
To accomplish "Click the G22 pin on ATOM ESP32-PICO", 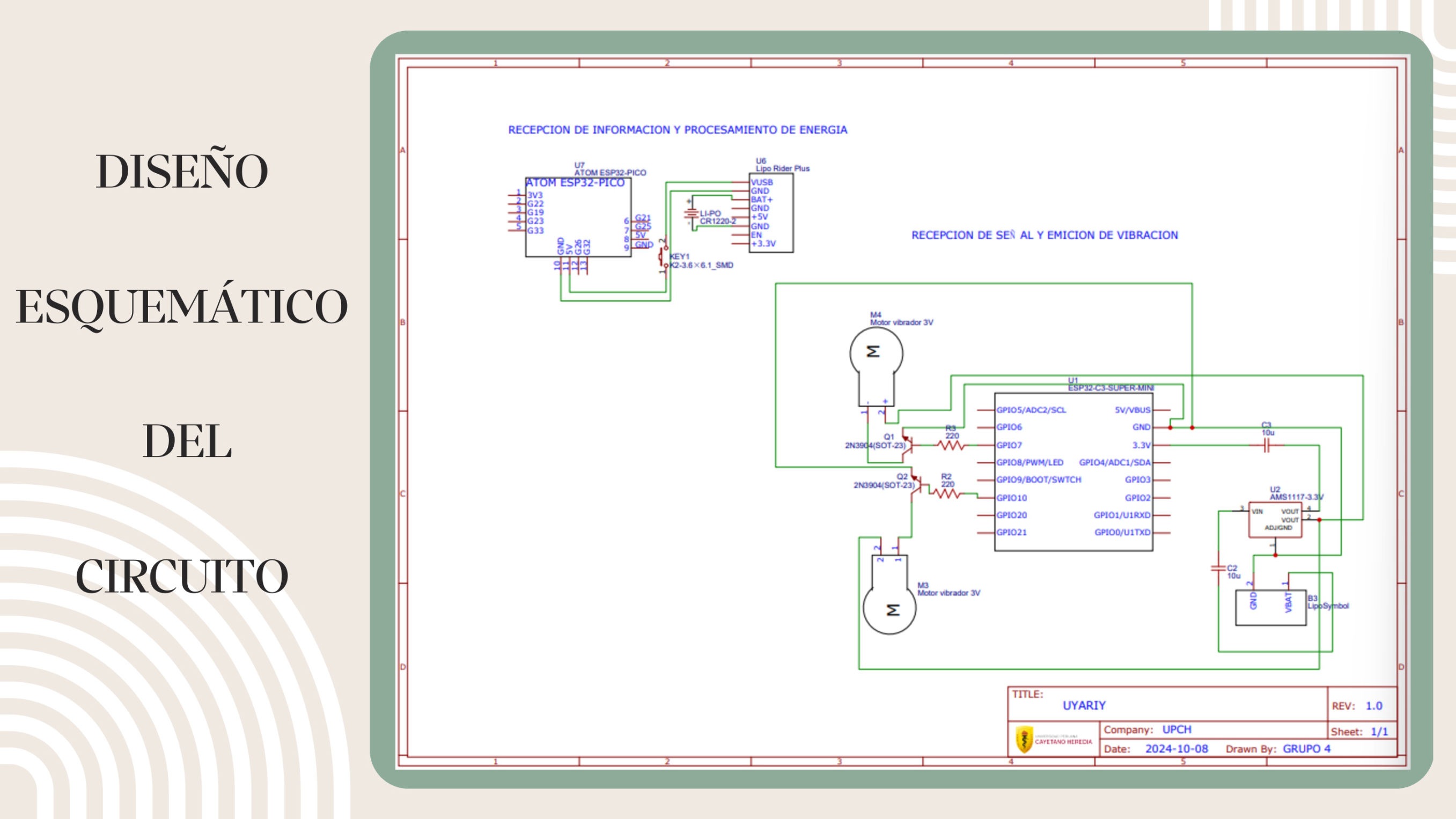I will click(x=535, y=203).
